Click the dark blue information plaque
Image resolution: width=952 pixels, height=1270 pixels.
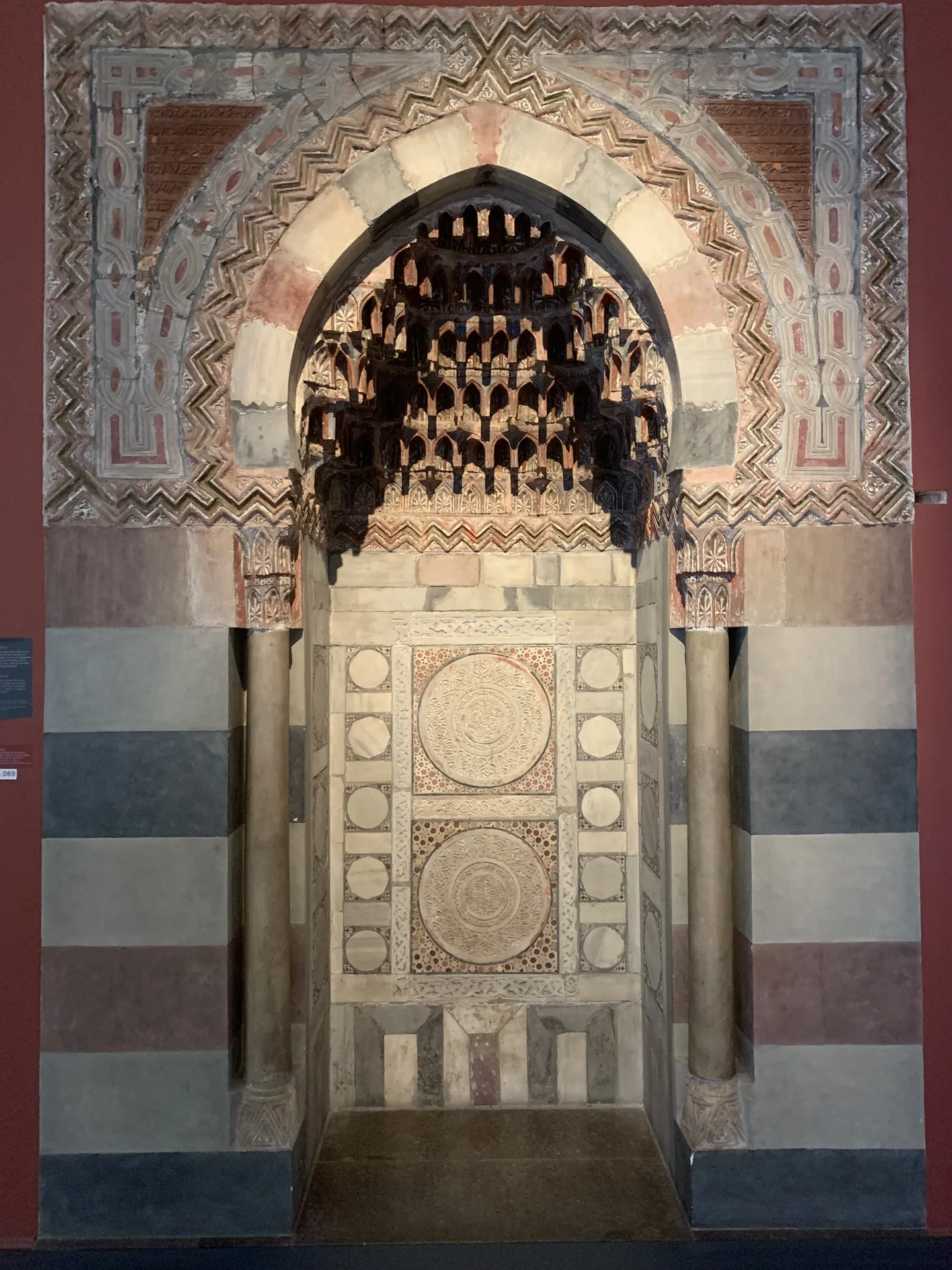pyautogui.click(x=15, y=677)
